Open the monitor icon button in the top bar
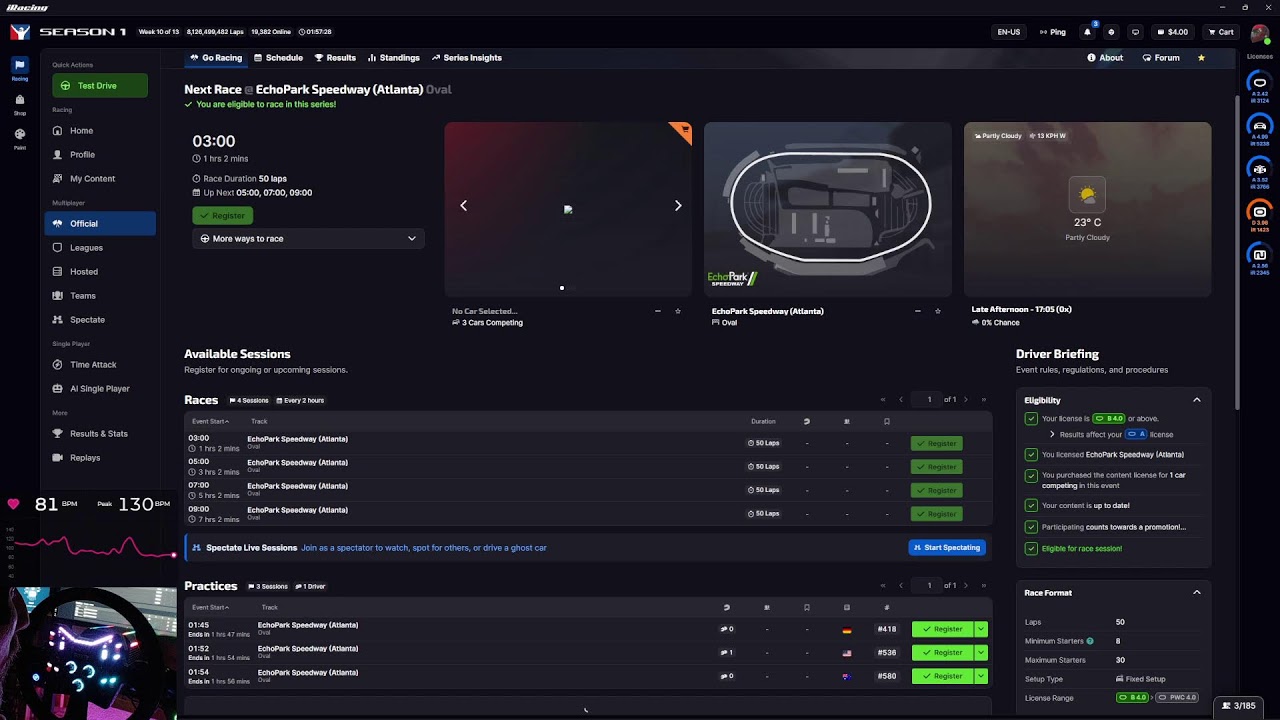1280x720 pixels. coord(1135,32)
